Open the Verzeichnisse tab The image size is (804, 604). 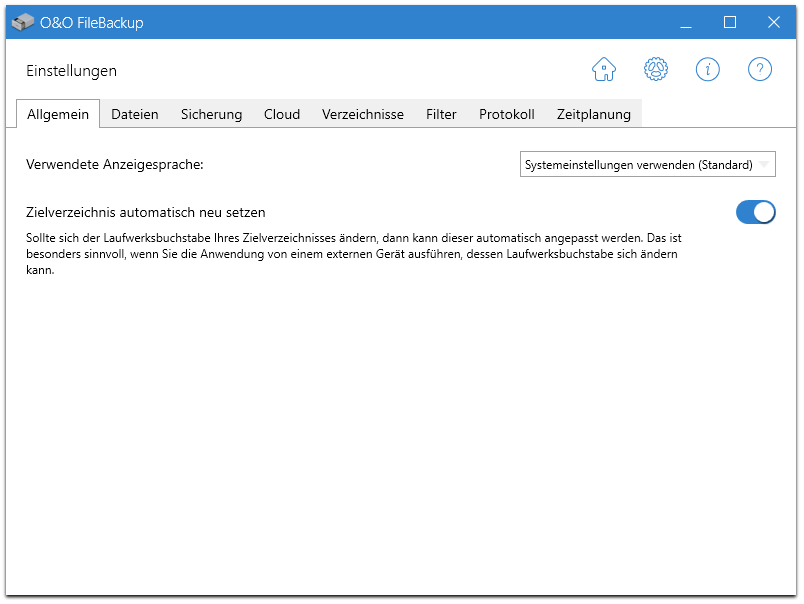pyautogui.click(x=363, y=114)
